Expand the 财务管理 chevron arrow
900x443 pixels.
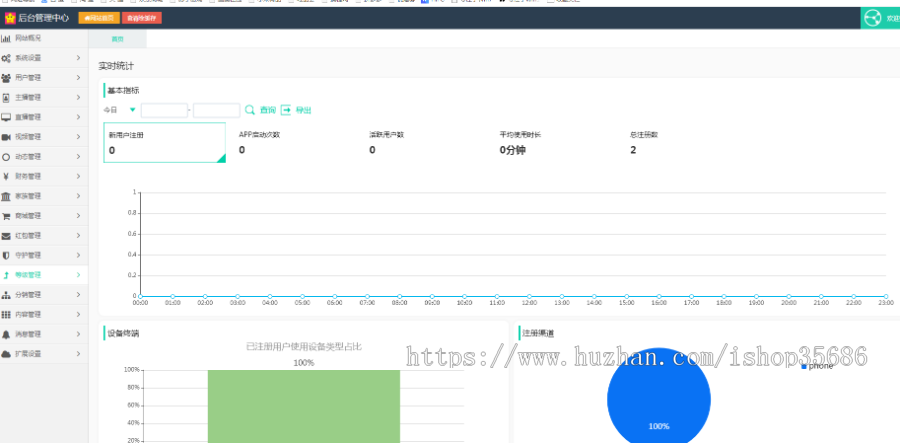78,176
